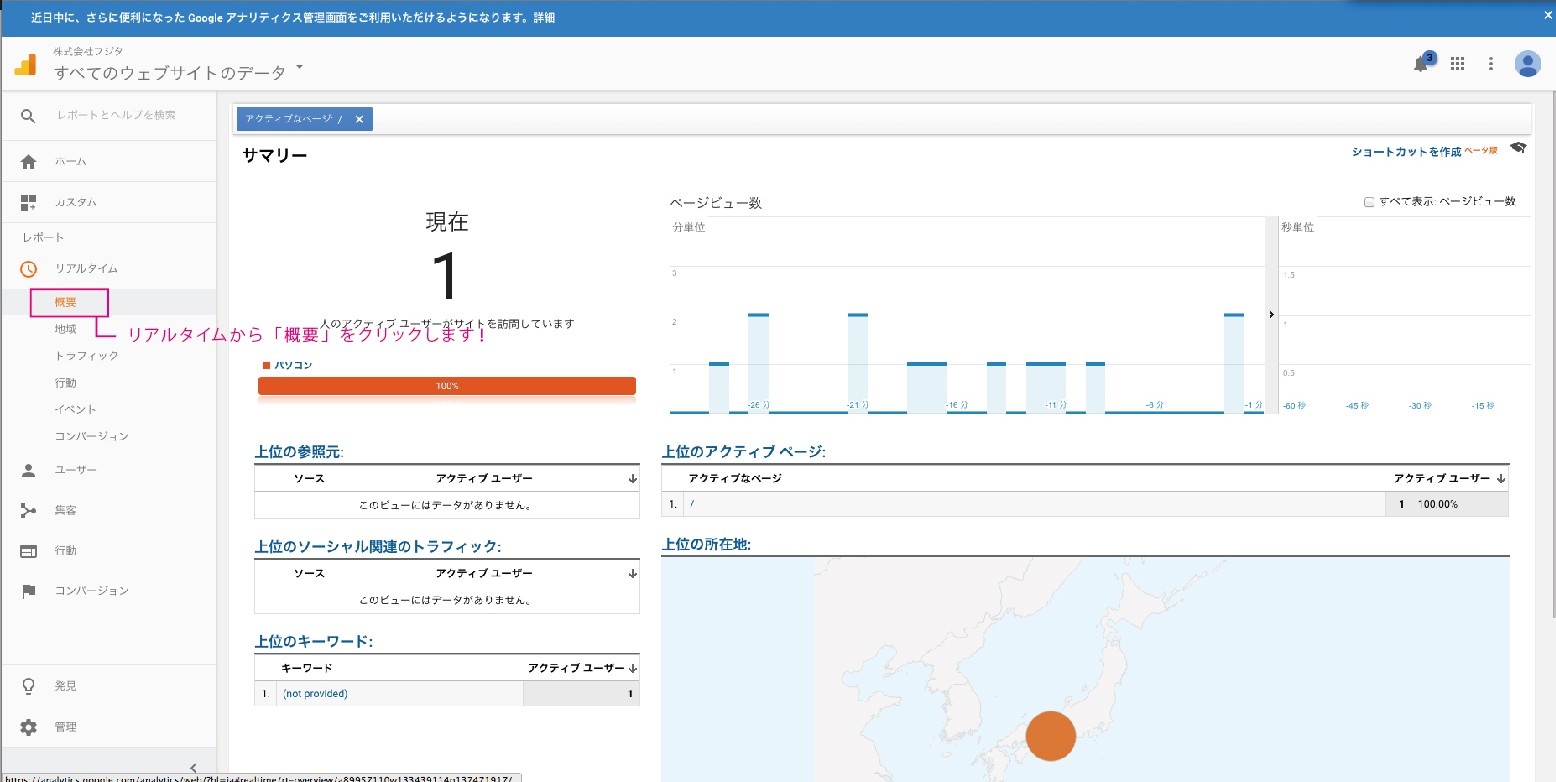Open ユーザー report section
This screenshot has width=1556, height=782.
tap(76, 470)
